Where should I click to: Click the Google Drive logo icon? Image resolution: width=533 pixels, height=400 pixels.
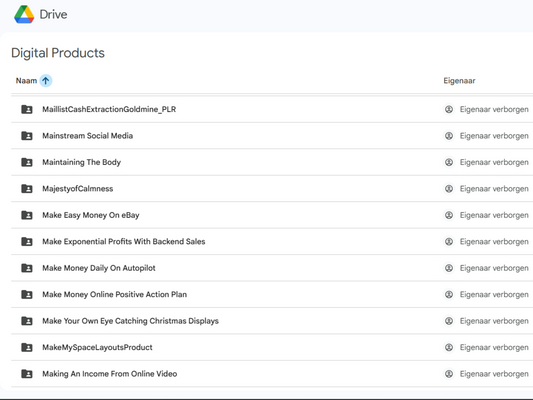[x=24, y=14]
